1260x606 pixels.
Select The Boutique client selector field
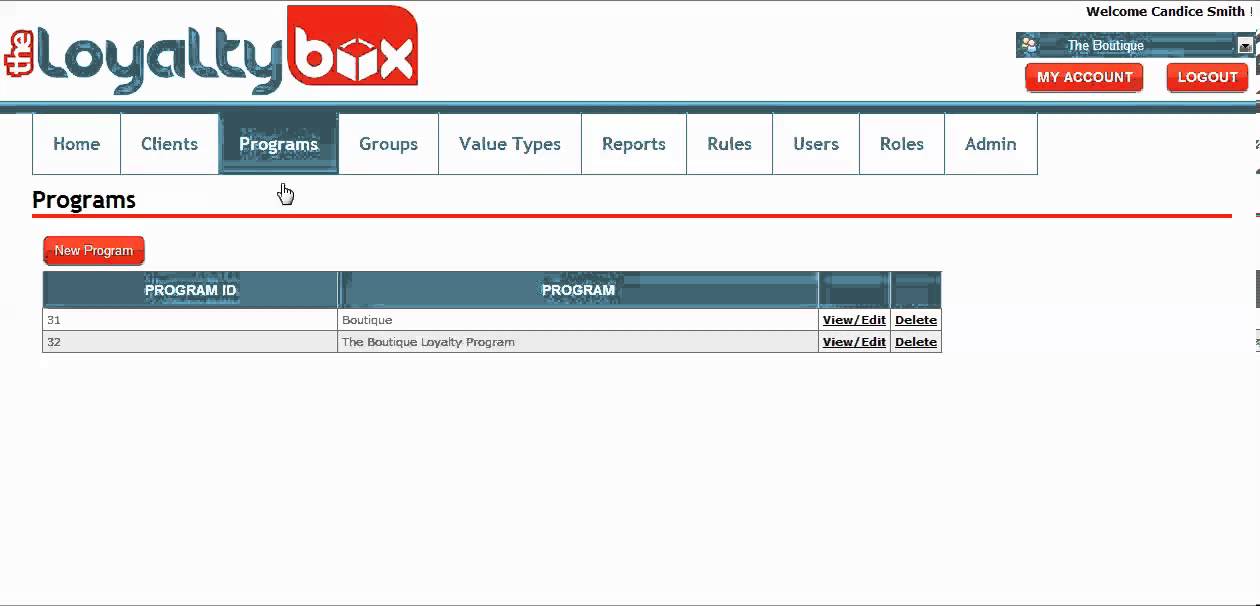click(x=1135, y=45)
